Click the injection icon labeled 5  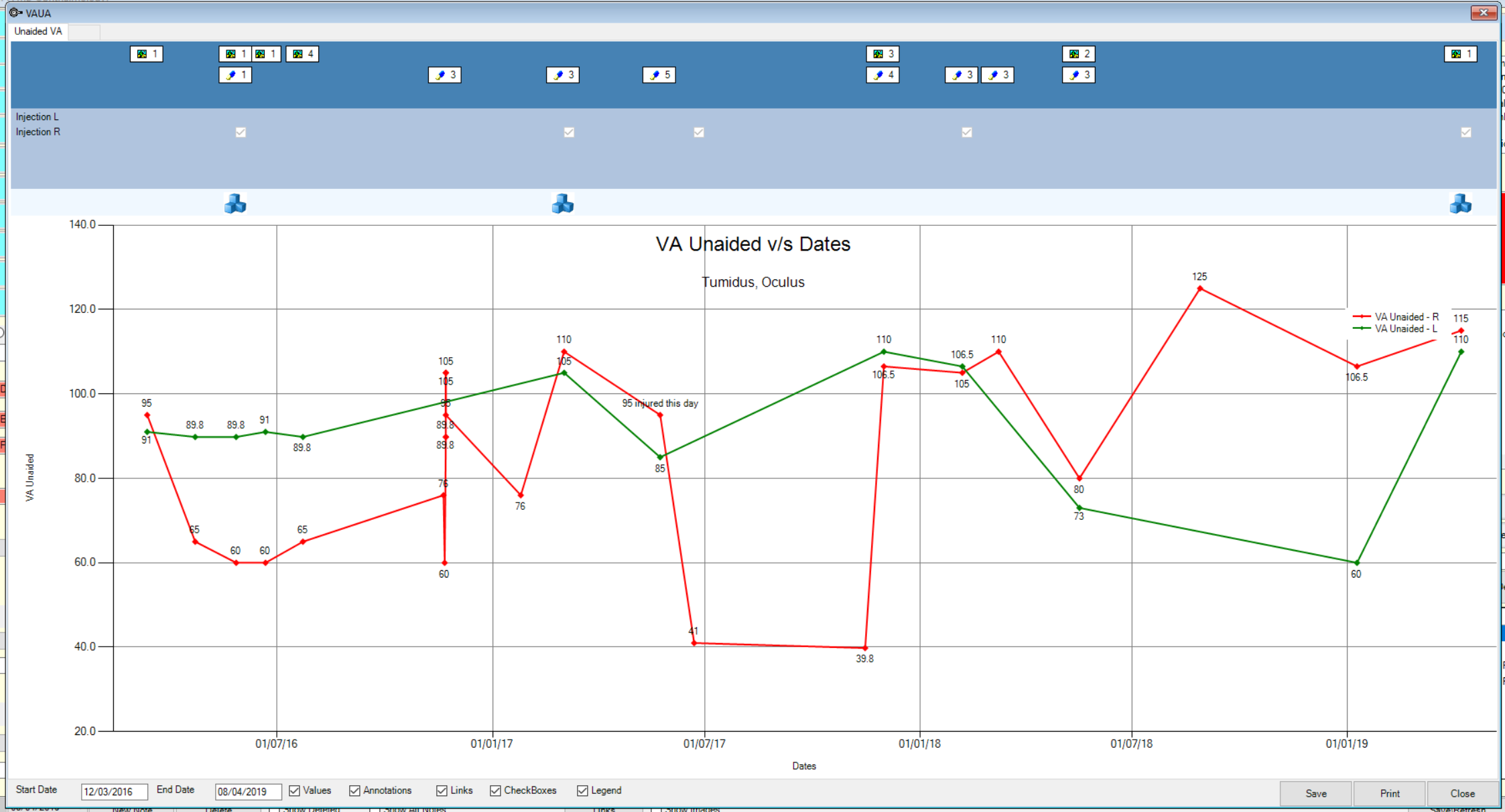[659, 75]
